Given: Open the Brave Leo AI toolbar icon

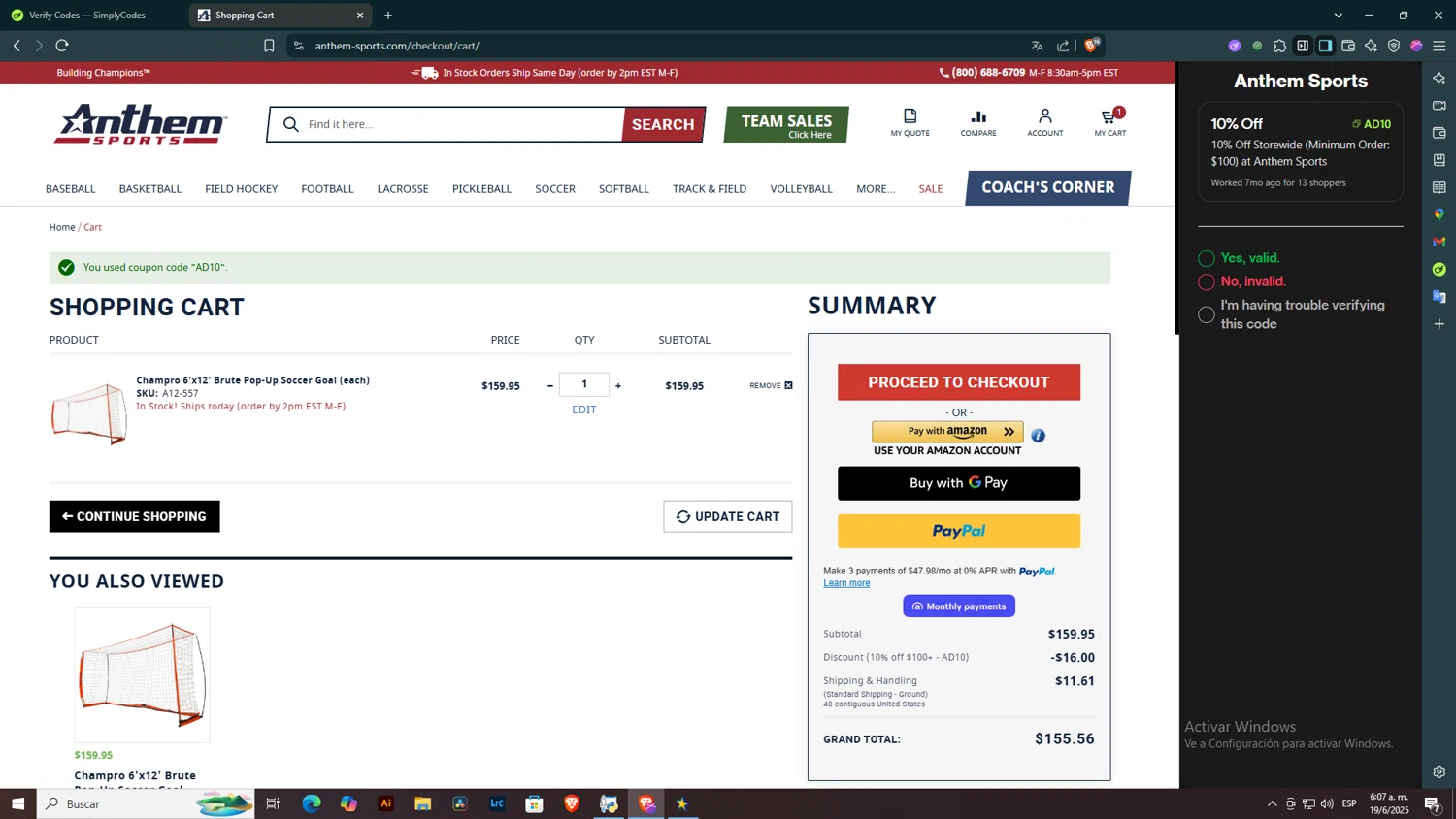Looking at the screenshot, I should point(1371,46).
